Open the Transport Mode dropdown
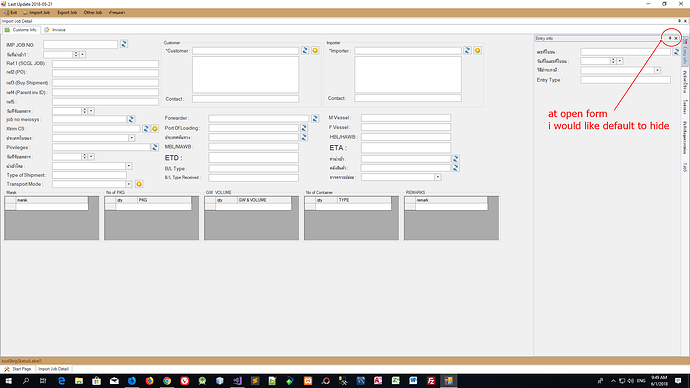This screenshot has height=388, width=690. point(129,184)
